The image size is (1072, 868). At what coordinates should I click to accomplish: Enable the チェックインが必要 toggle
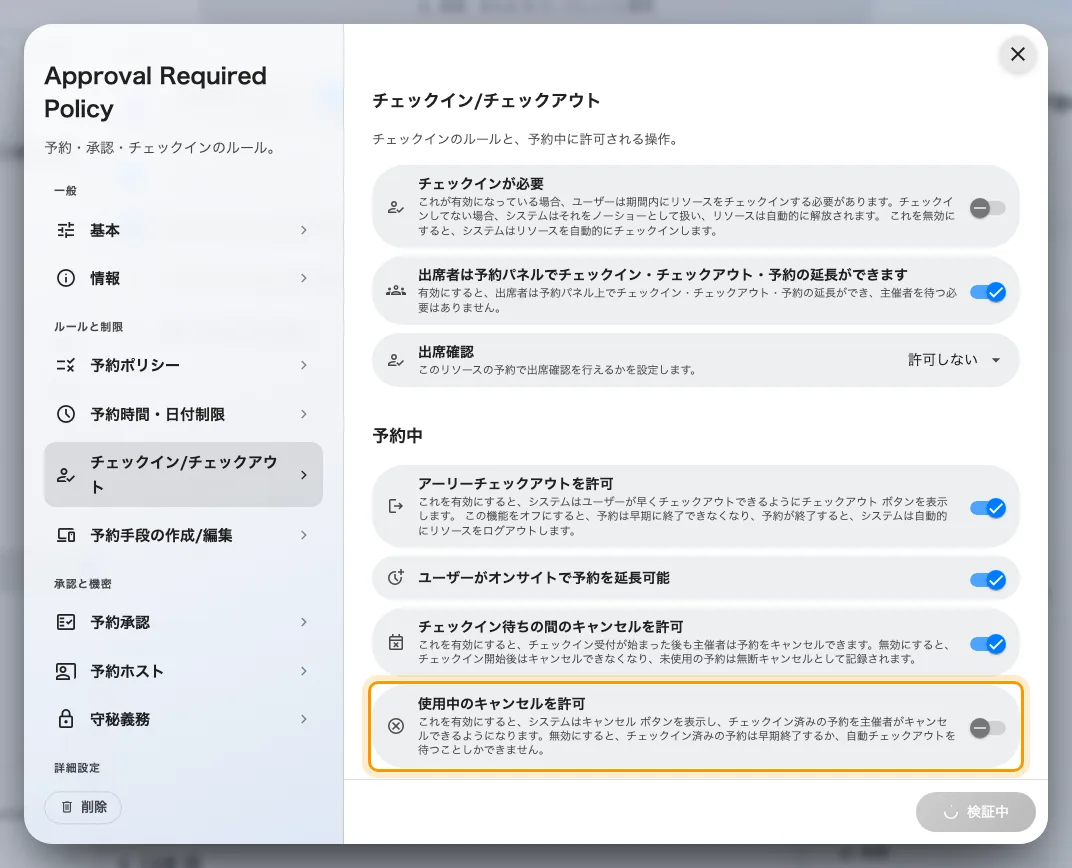987,208
